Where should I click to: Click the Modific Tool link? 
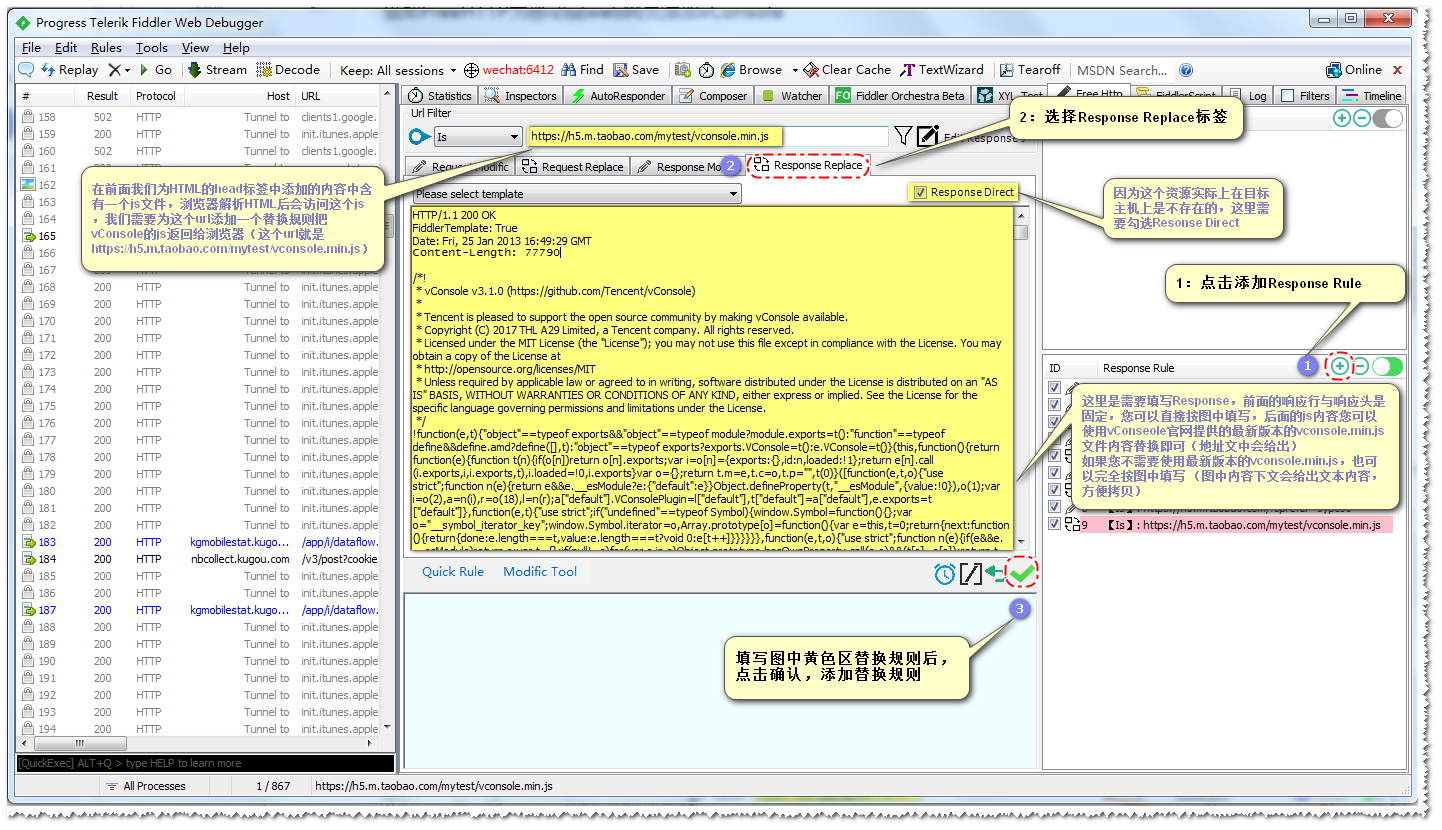pos(540,571)
